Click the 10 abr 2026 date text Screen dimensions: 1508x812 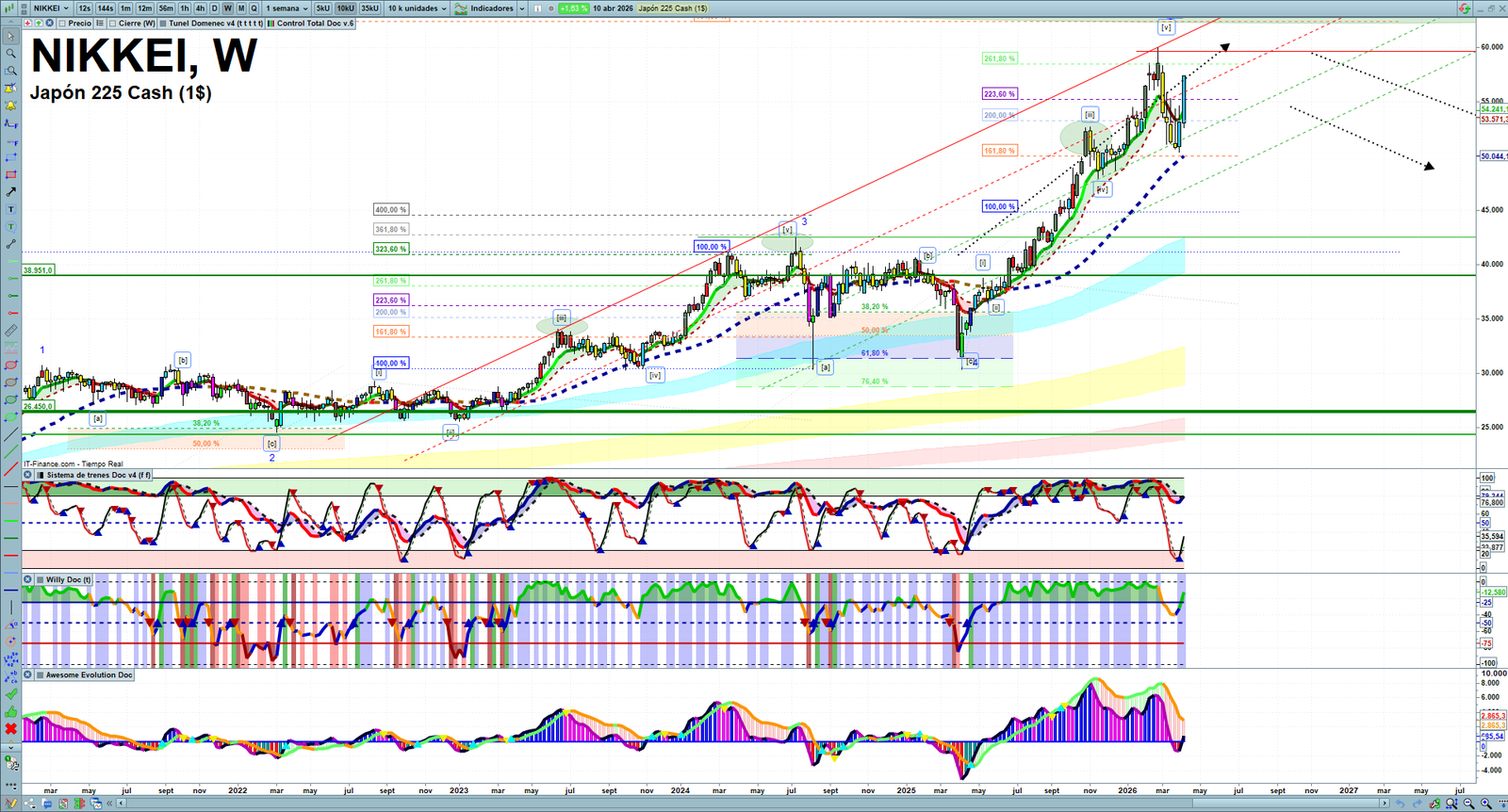(613, 8)
